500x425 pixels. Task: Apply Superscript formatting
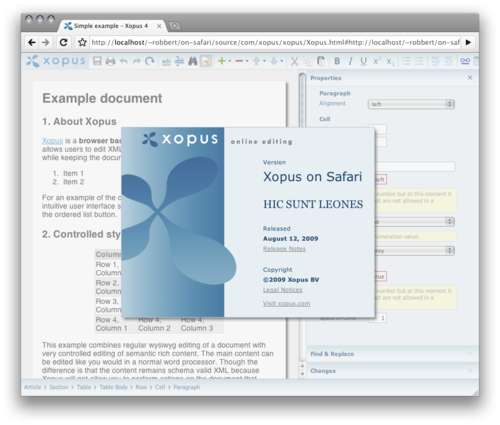pyautogui.click(x=377, y=61)
